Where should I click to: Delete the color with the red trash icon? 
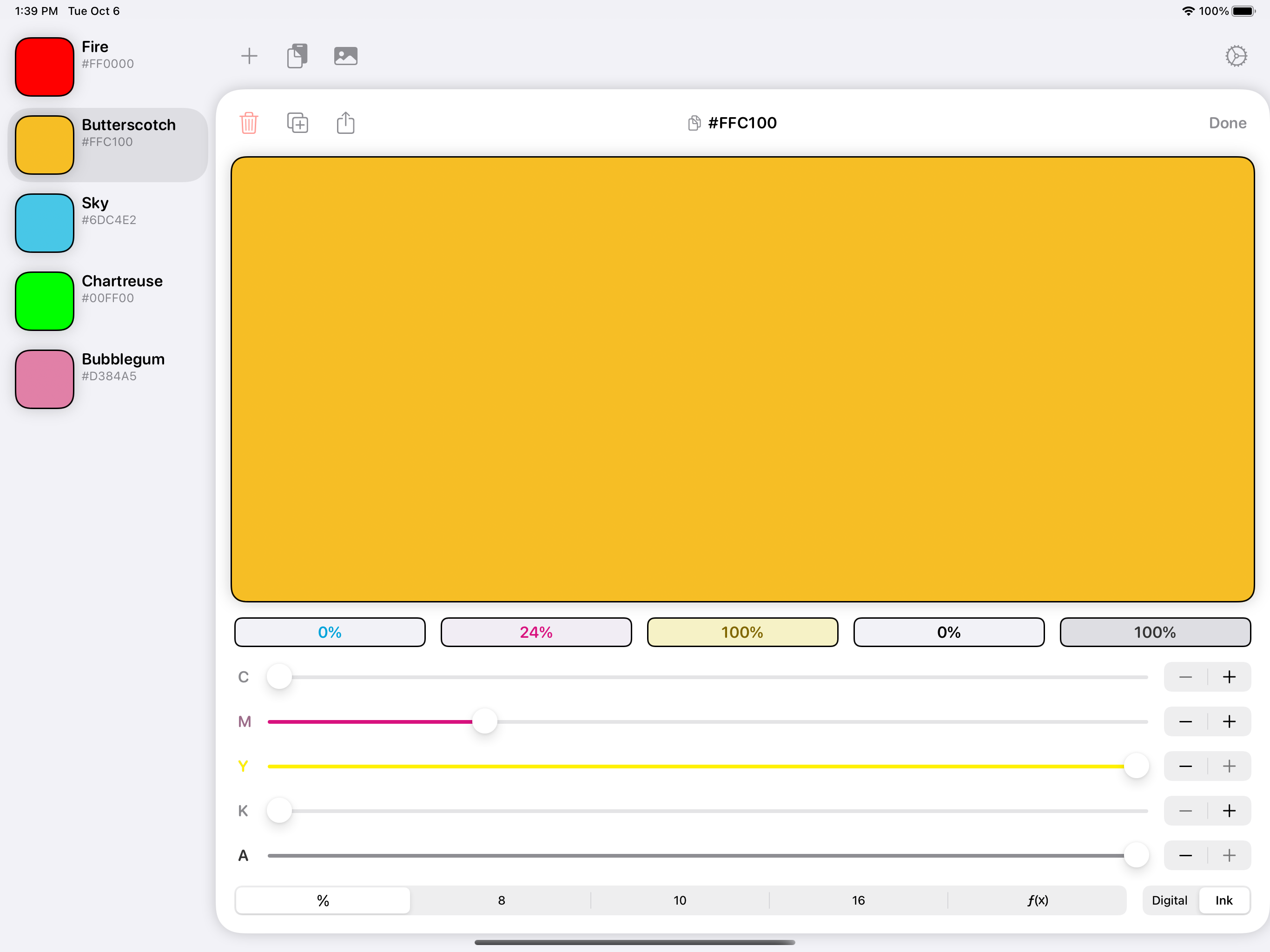pos(249,123)
